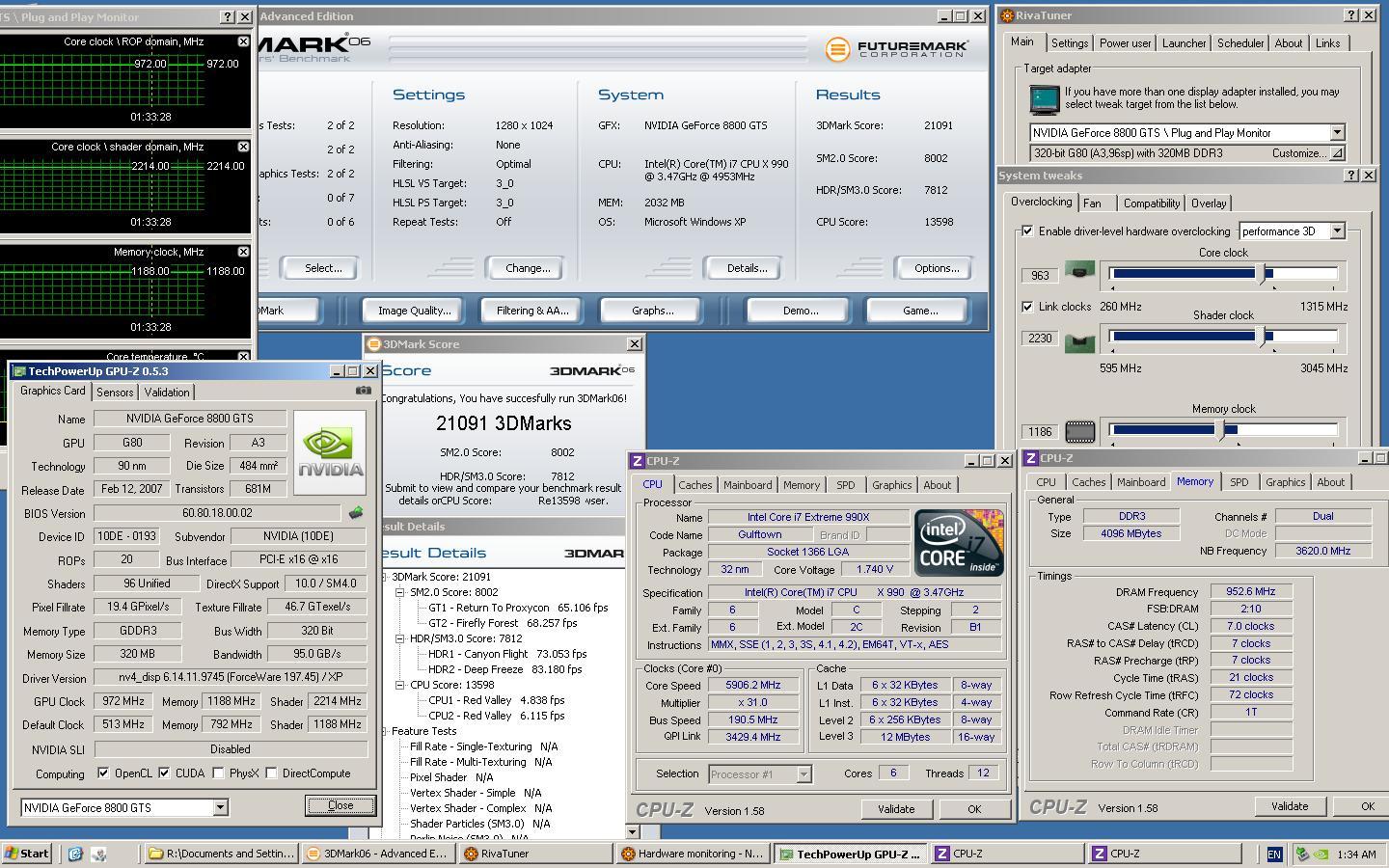Viewport: 1389px width, 868px height.
Task: Switch to Sensors tab in GPU-Z
Action: point(115,393)
